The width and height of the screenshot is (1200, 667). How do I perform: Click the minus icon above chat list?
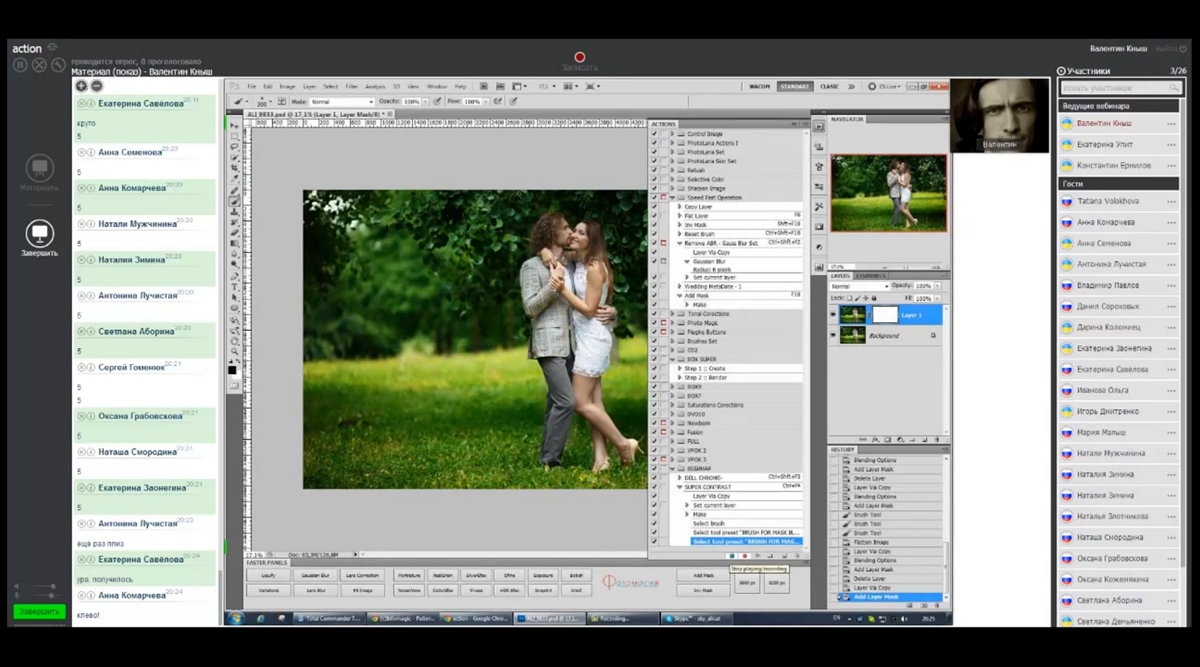pos(97,86)
